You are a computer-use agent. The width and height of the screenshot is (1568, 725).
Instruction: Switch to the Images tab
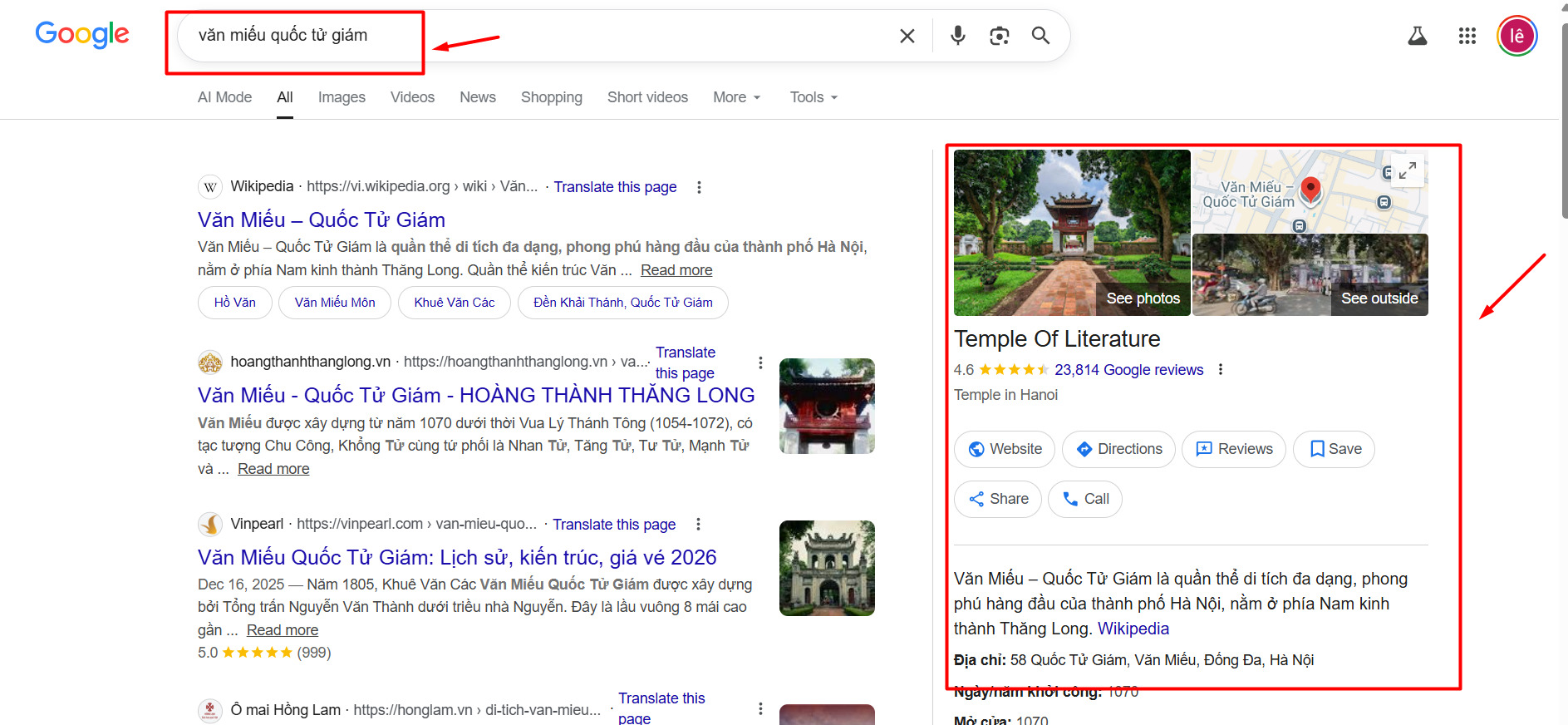(x=342, y=97)
